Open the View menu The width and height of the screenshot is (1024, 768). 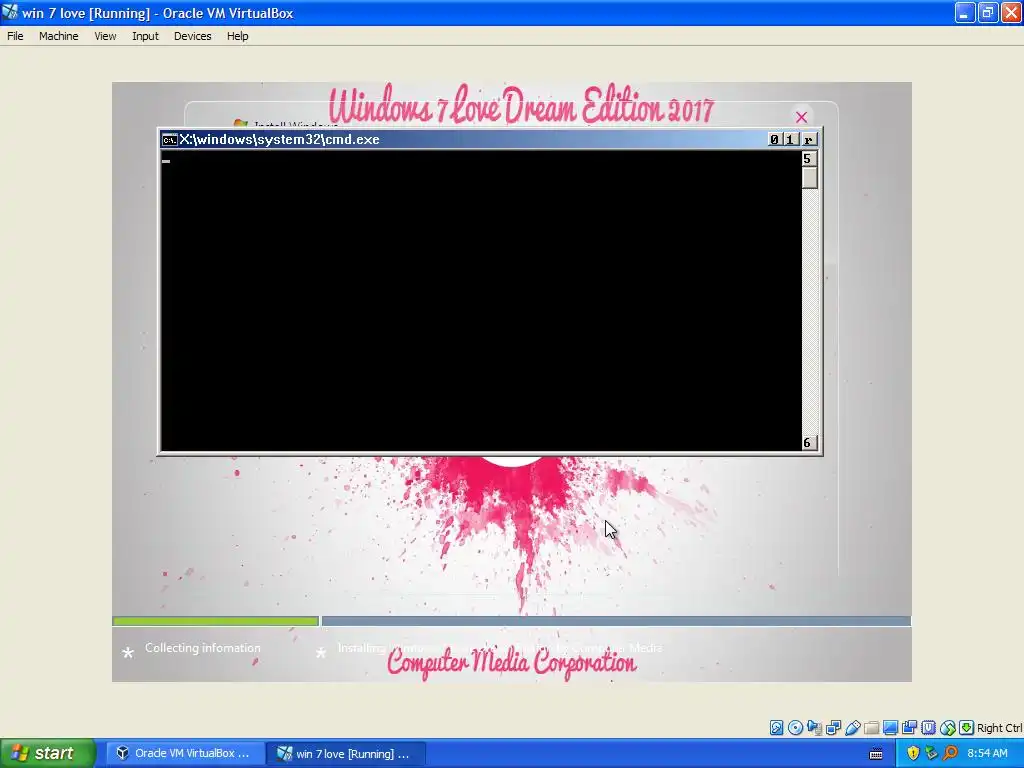point(105,36)
